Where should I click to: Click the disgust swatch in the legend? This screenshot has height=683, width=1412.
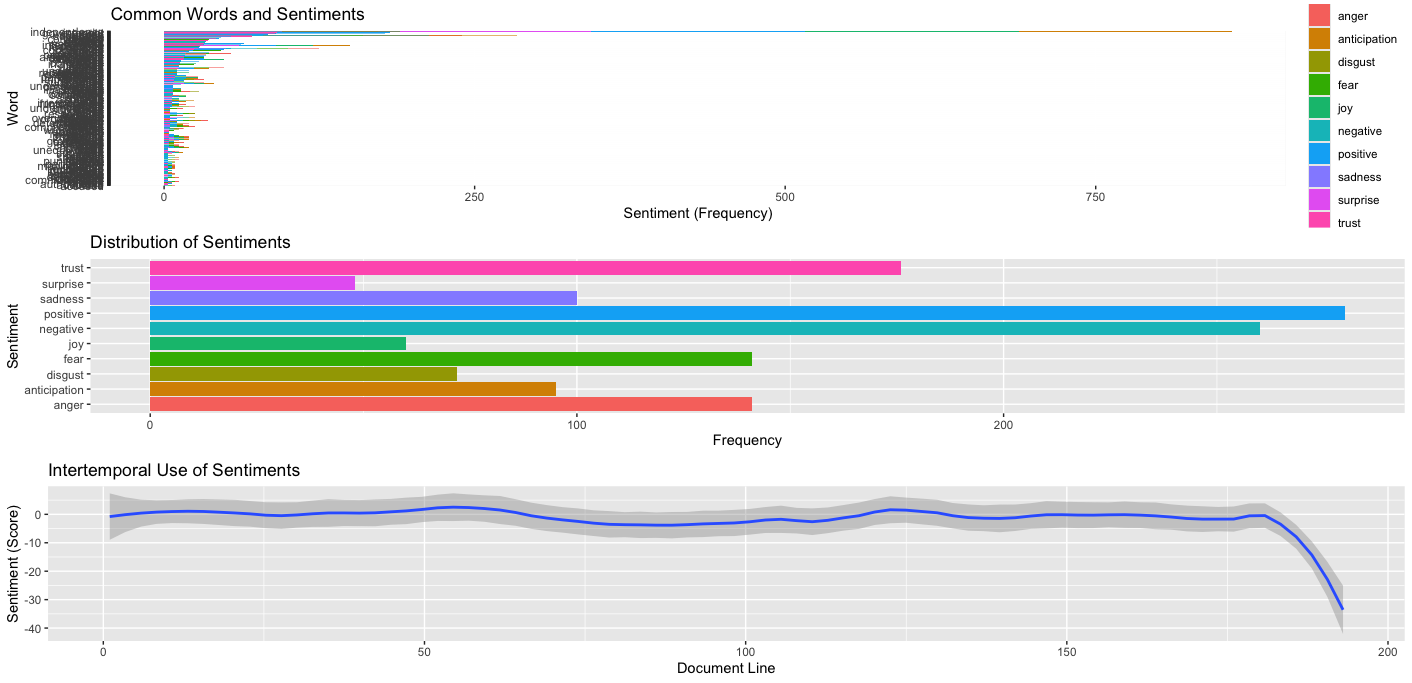[1321, 62]
